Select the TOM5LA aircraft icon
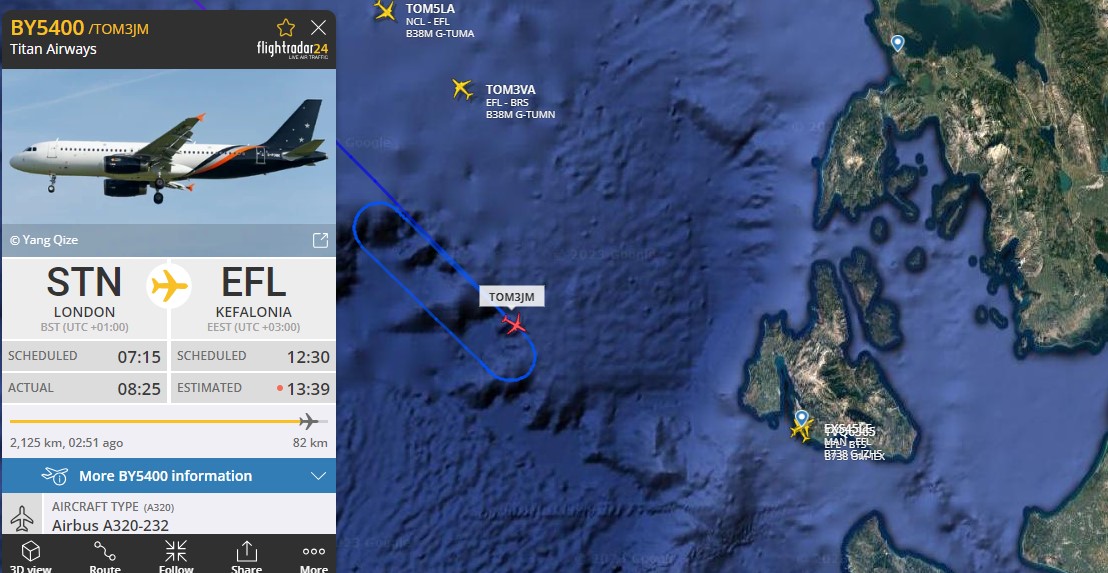Image resolution: width=1108 pixels, height=573 pixels. (x=384, y=11)
